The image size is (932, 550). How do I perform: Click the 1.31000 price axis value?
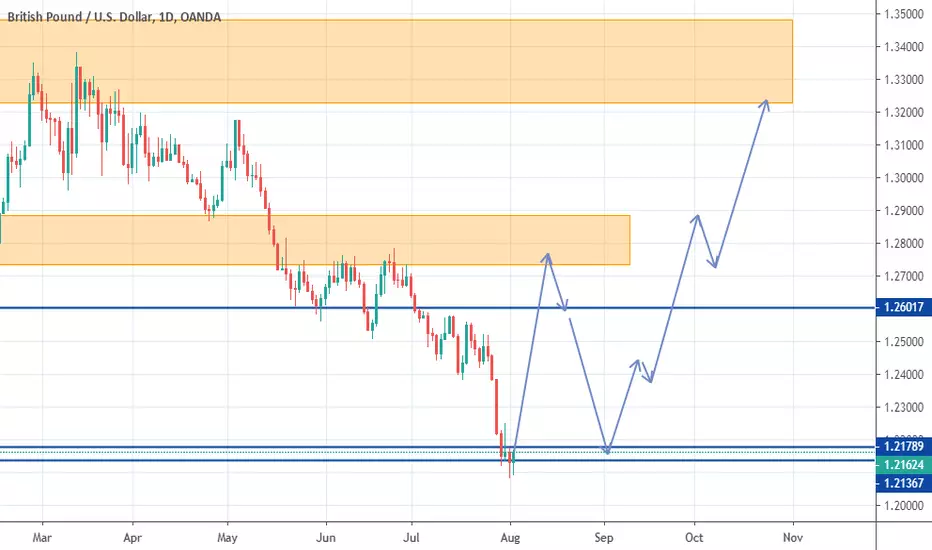(x=904, y=145)
